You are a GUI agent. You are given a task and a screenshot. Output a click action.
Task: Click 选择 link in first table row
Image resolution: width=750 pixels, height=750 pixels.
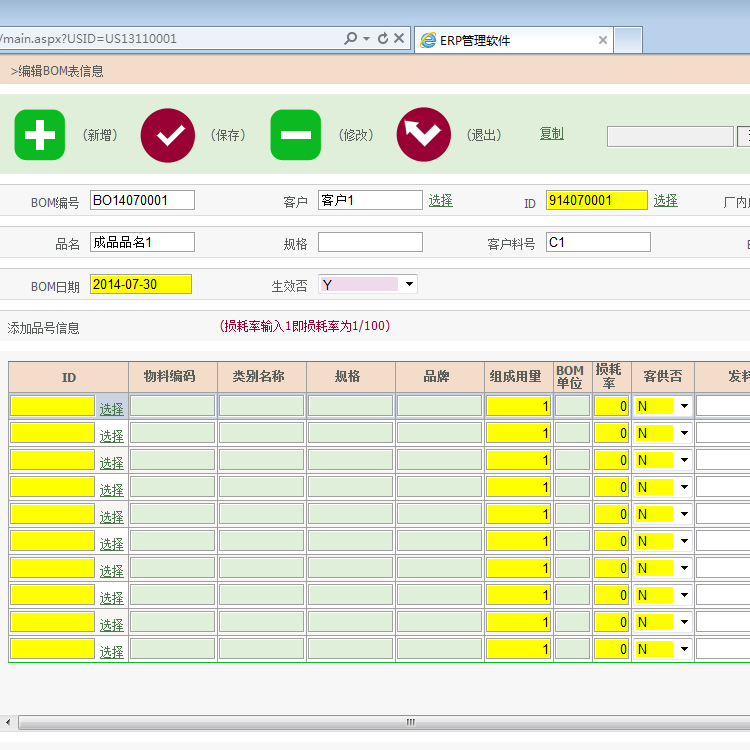click(111, 409)
